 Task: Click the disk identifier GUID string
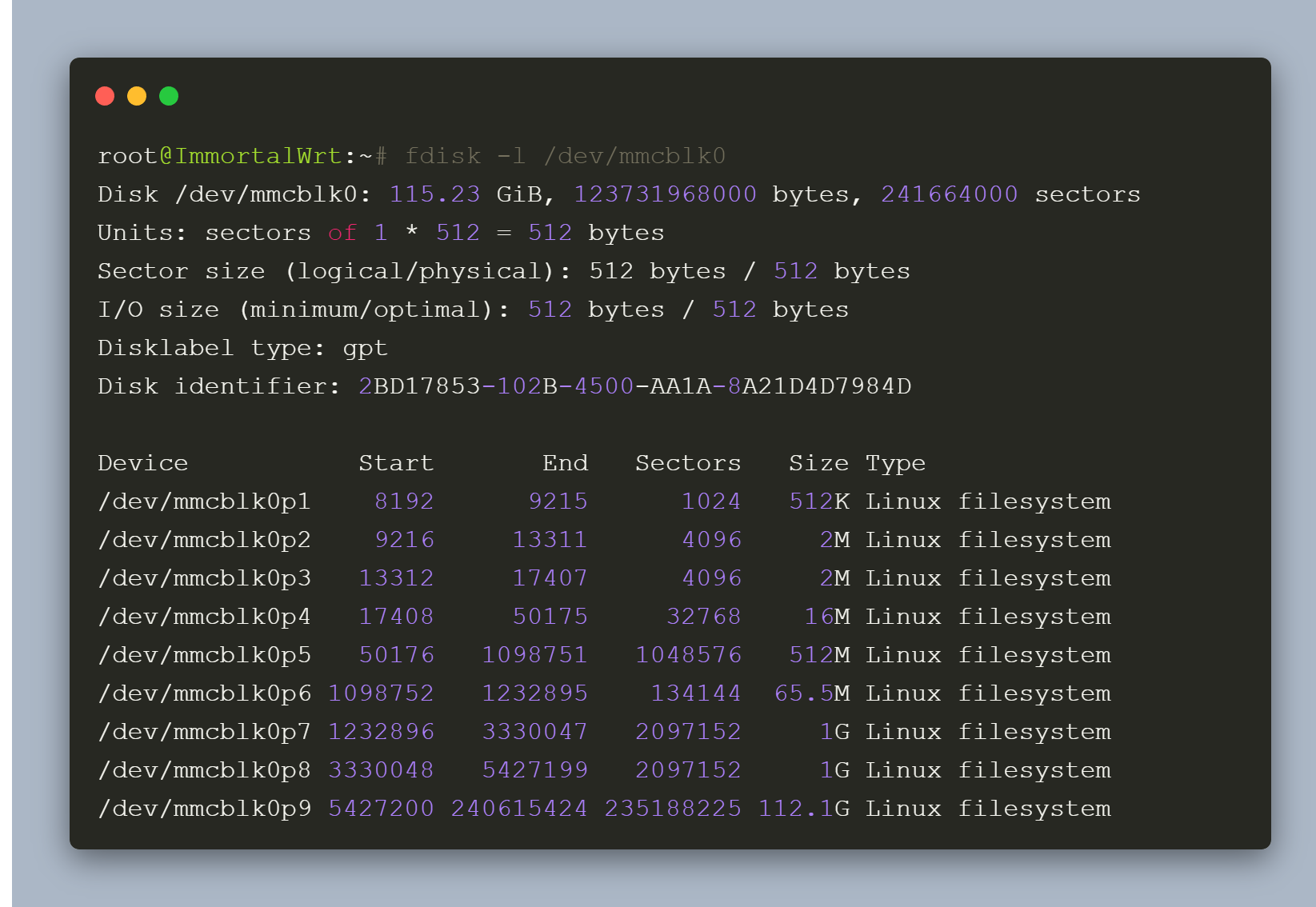click(634, 386)
